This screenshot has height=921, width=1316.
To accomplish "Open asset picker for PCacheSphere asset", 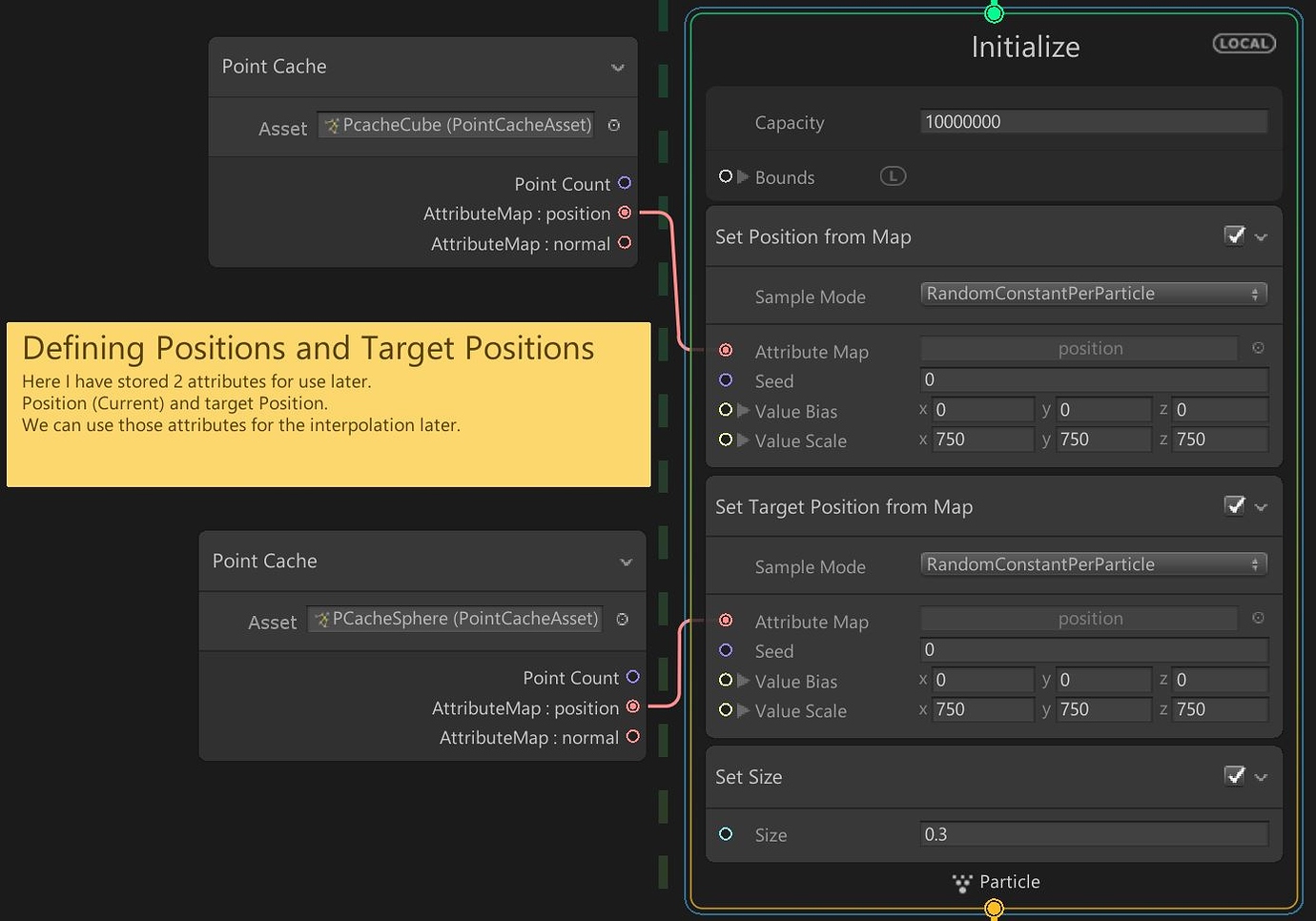I will (x=623, y=620).
